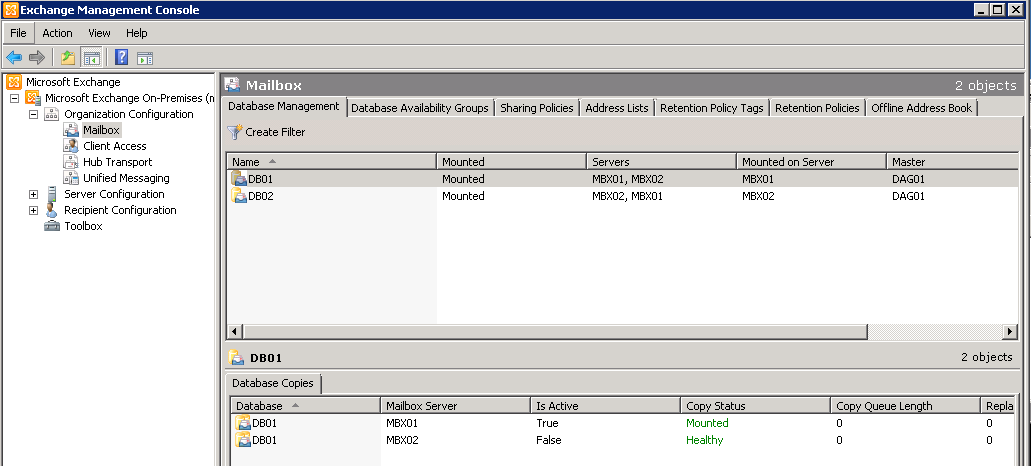Select Client Access tree node
The height and width of the screenshot is (466, 1031).
click(115, 146)
